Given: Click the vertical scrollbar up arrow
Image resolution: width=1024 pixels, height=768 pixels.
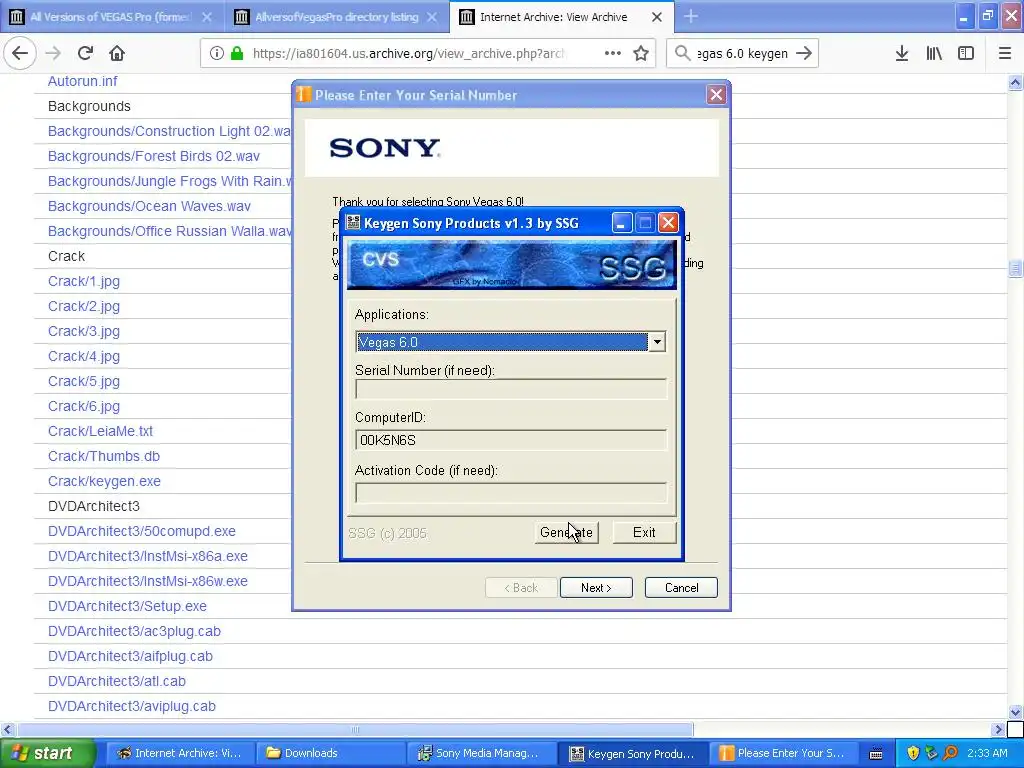Looking at the screenshot, I should coord(1015,82).
